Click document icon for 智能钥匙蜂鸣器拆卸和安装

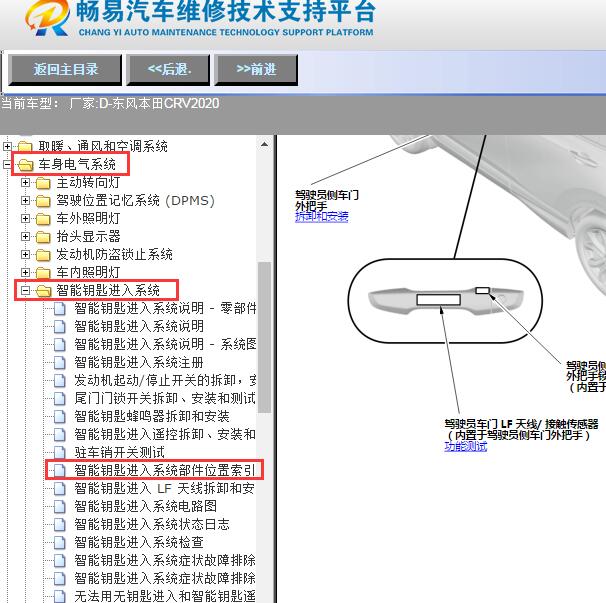[60, 416]
